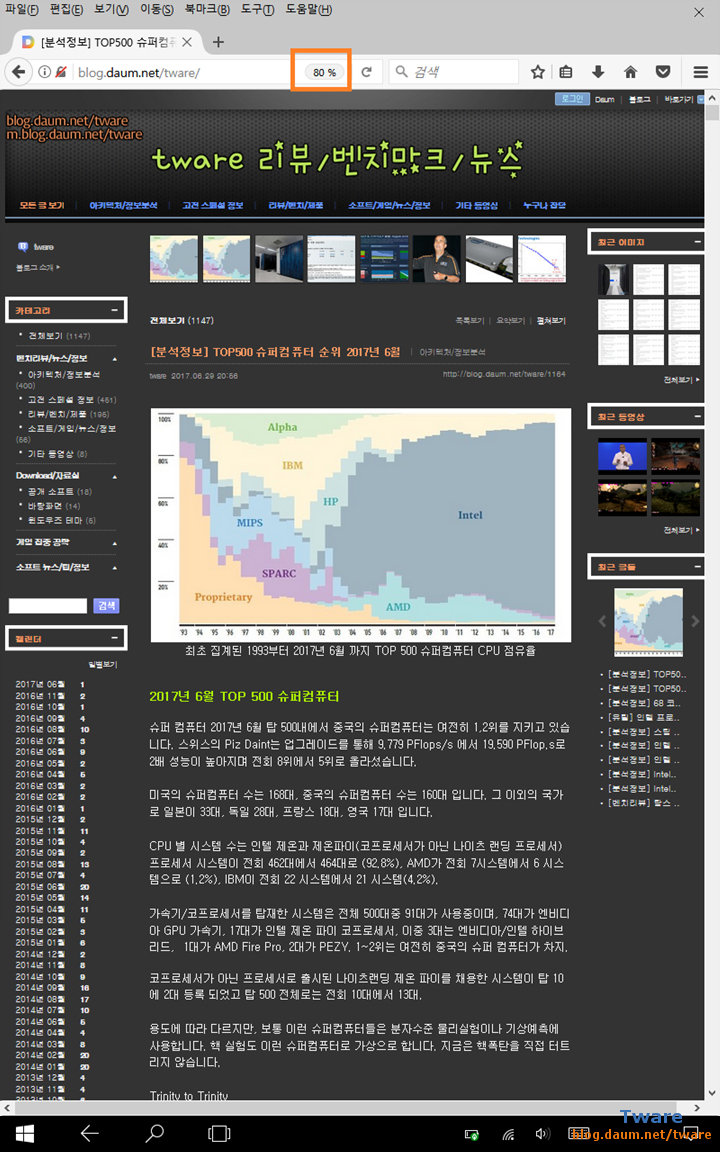Image resolution: width=720 pixels, height=1152 pixels.
Task: Open the 윈도우즈 테마 (6) category
Action: coord(62,521)
